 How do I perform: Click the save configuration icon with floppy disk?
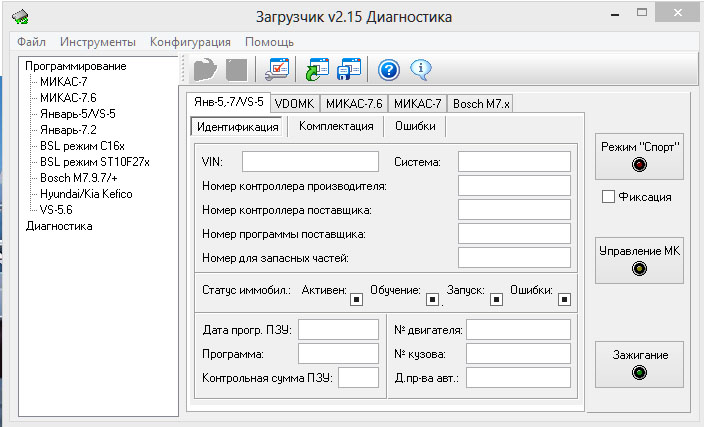[x=349, y=70]
